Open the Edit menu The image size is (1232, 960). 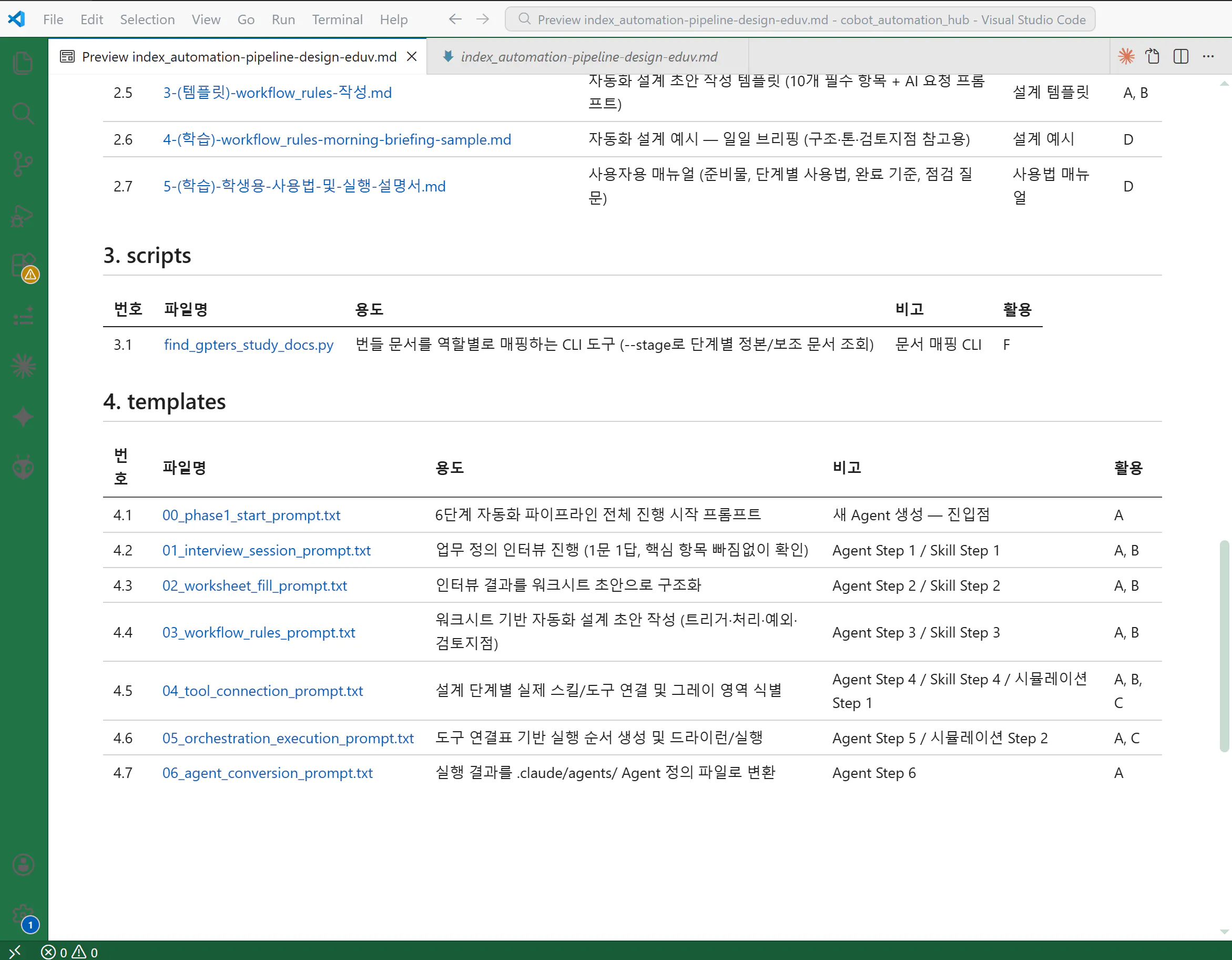91,19
